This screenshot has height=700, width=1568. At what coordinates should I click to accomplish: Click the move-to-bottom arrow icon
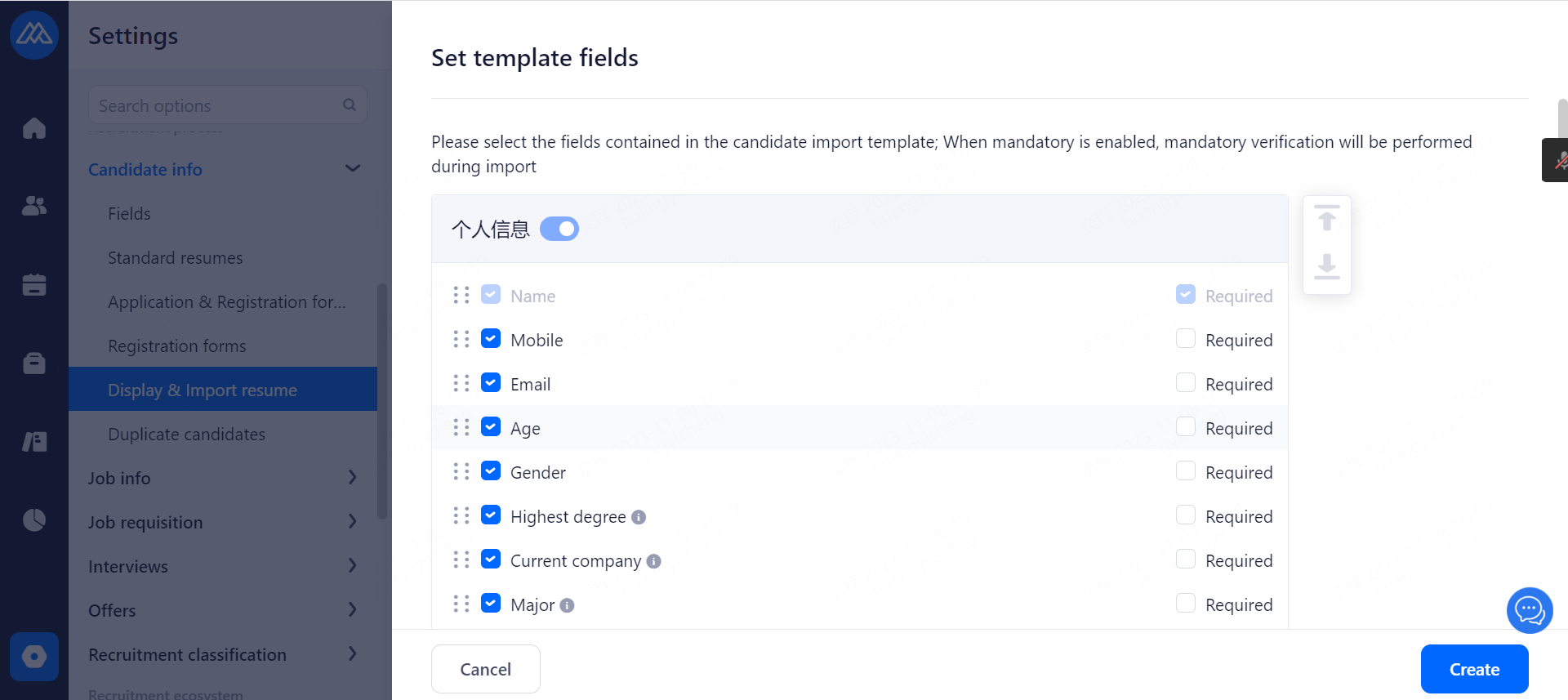click(x=1327, y=266)
